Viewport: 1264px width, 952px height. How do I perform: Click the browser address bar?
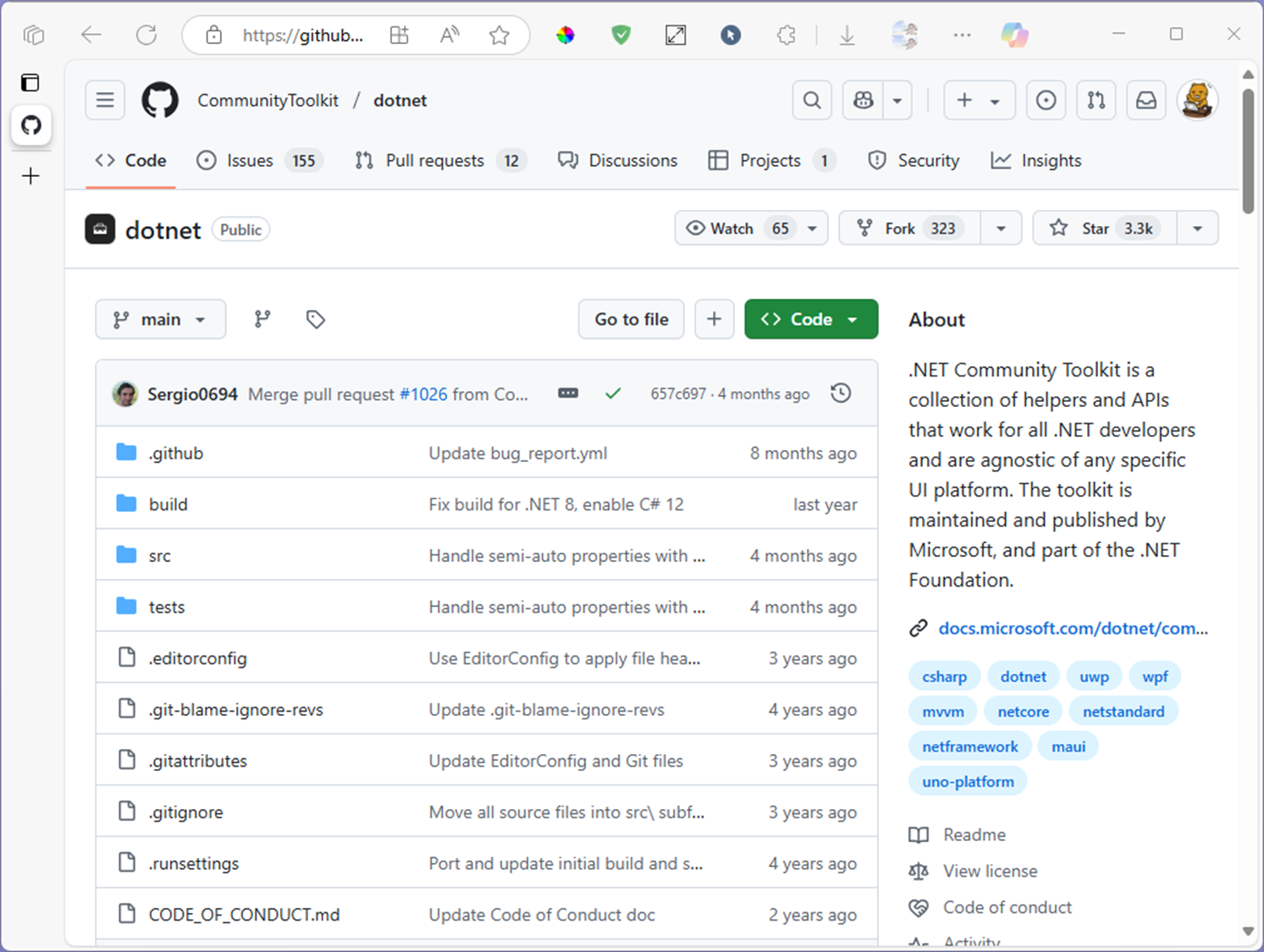[302, 35]
